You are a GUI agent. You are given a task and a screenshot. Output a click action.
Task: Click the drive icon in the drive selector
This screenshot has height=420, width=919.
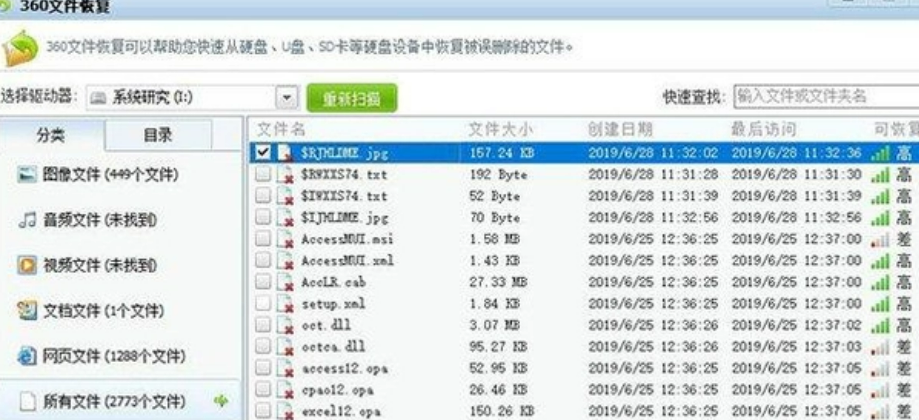98,98
